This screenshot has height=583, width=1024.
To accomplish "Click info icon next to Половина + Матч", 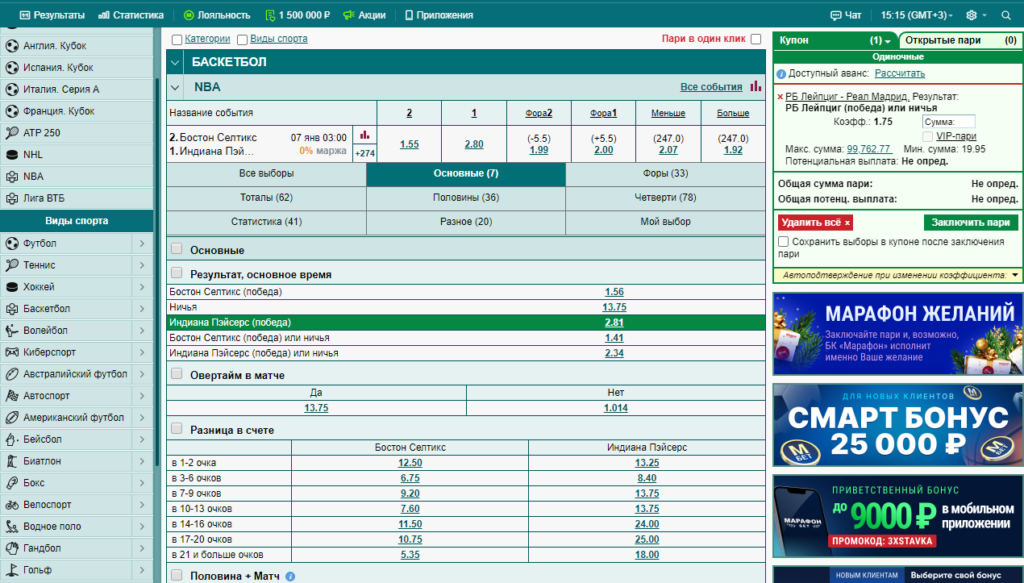I will tap(290, 576).
